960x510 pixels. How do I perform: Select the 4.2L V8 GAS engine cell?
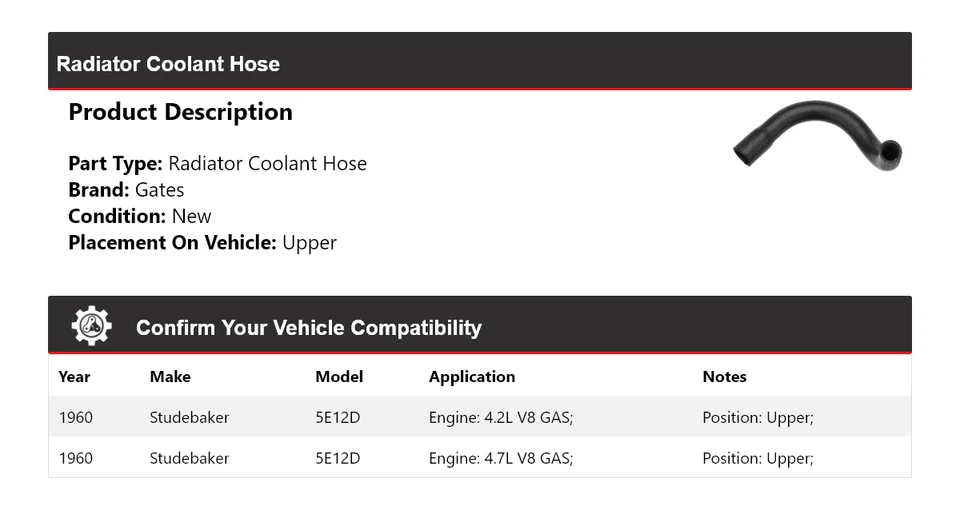point(501,417)
